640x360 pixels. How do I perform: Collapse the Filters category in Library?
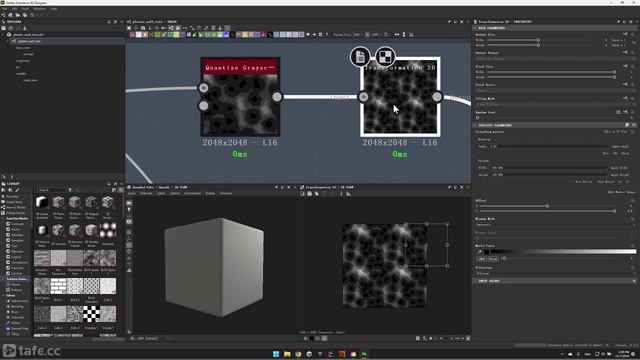coord(3,296)
